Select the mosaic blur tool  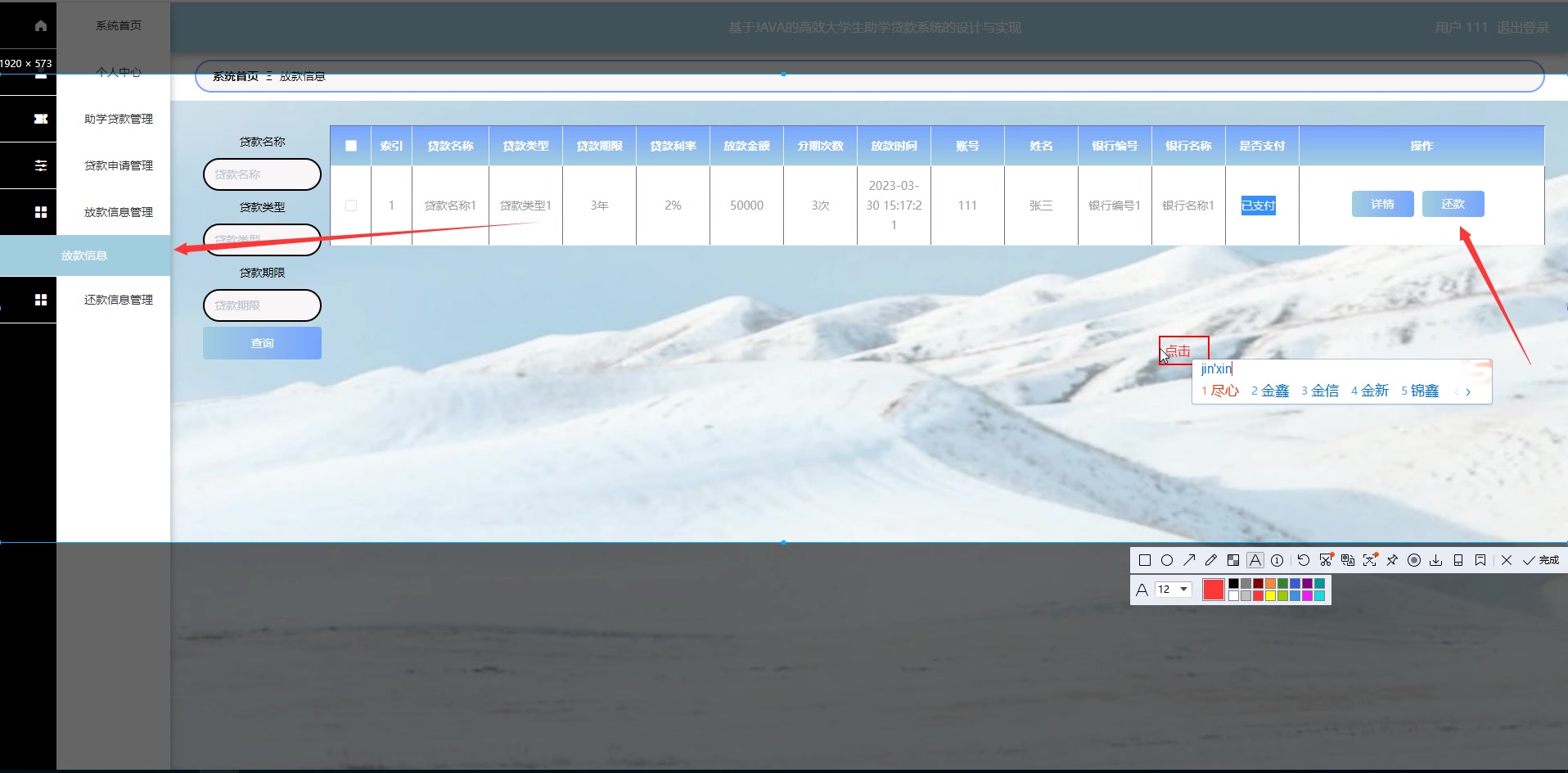click(1233, 561)
